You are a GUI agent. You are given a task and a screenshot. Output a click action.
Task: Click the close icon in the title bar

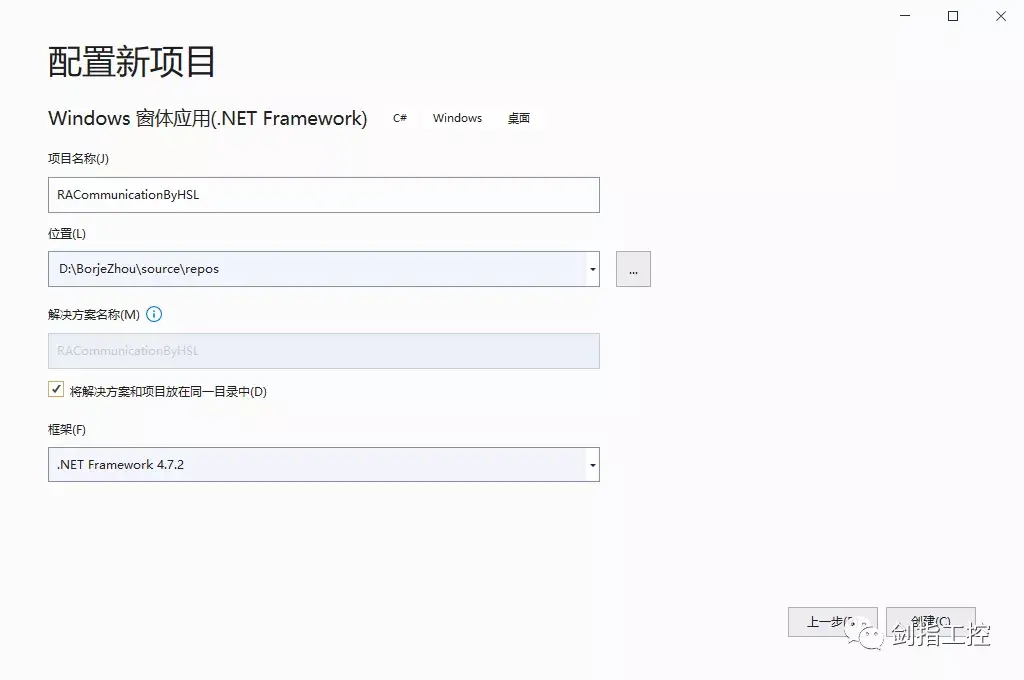point(1000,16)
